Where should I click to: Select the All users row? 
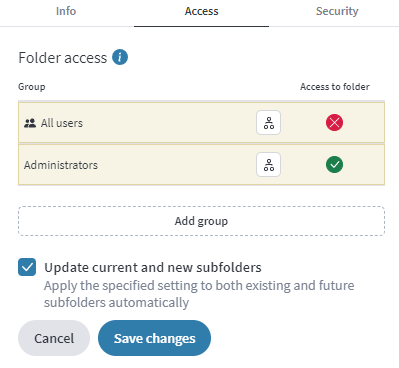201,123
